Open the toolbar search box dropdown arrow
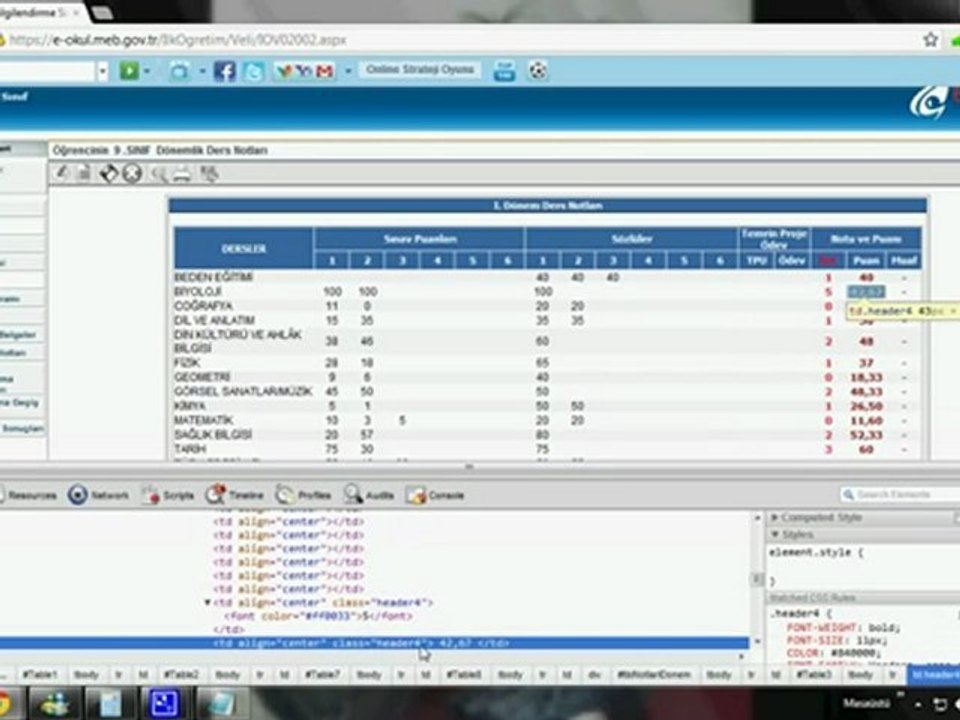 (103, 71)
